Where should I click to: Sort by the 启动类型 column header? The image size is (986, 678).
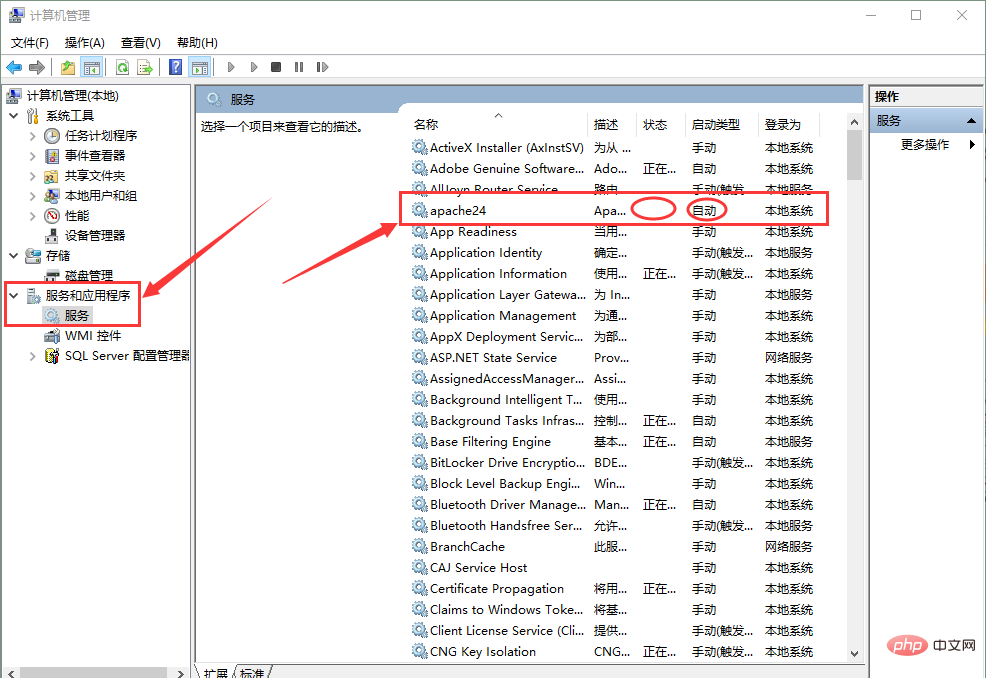(722, 125)
